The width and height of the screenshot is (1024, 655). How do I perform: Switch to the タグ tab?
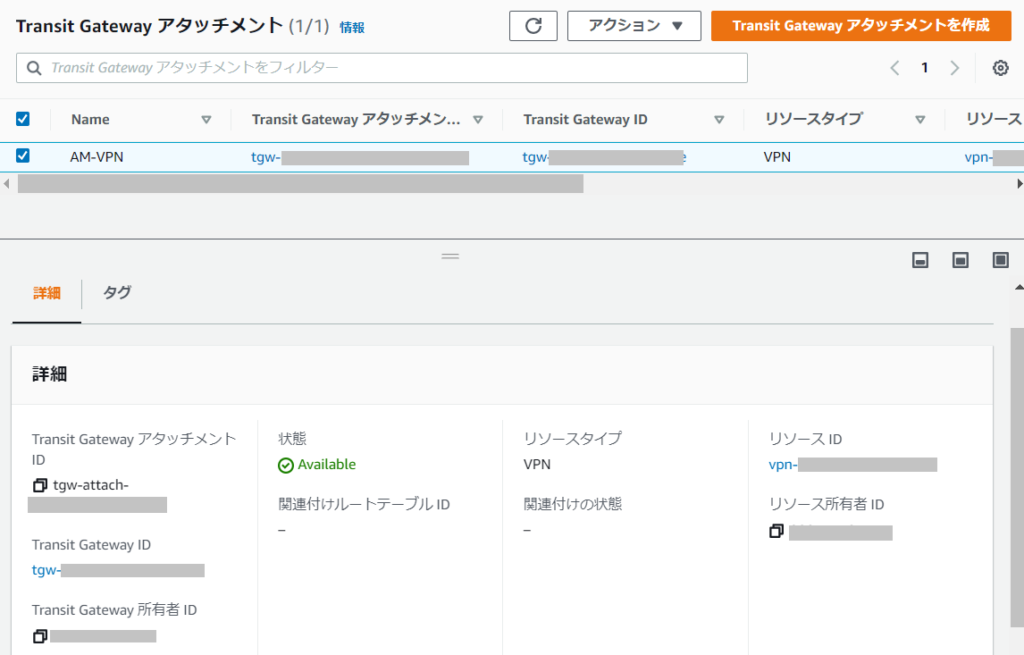click(x=117, y=293)
